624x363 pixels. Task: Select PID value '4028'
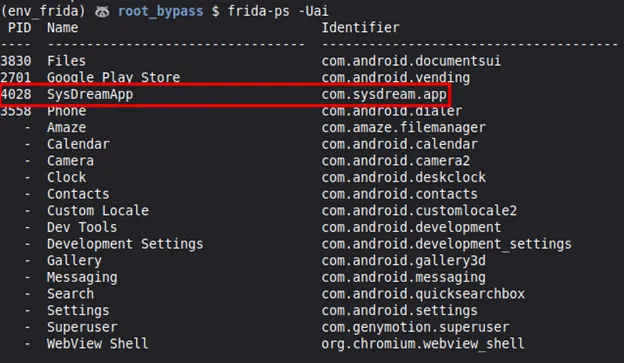(x=16, y=95)
